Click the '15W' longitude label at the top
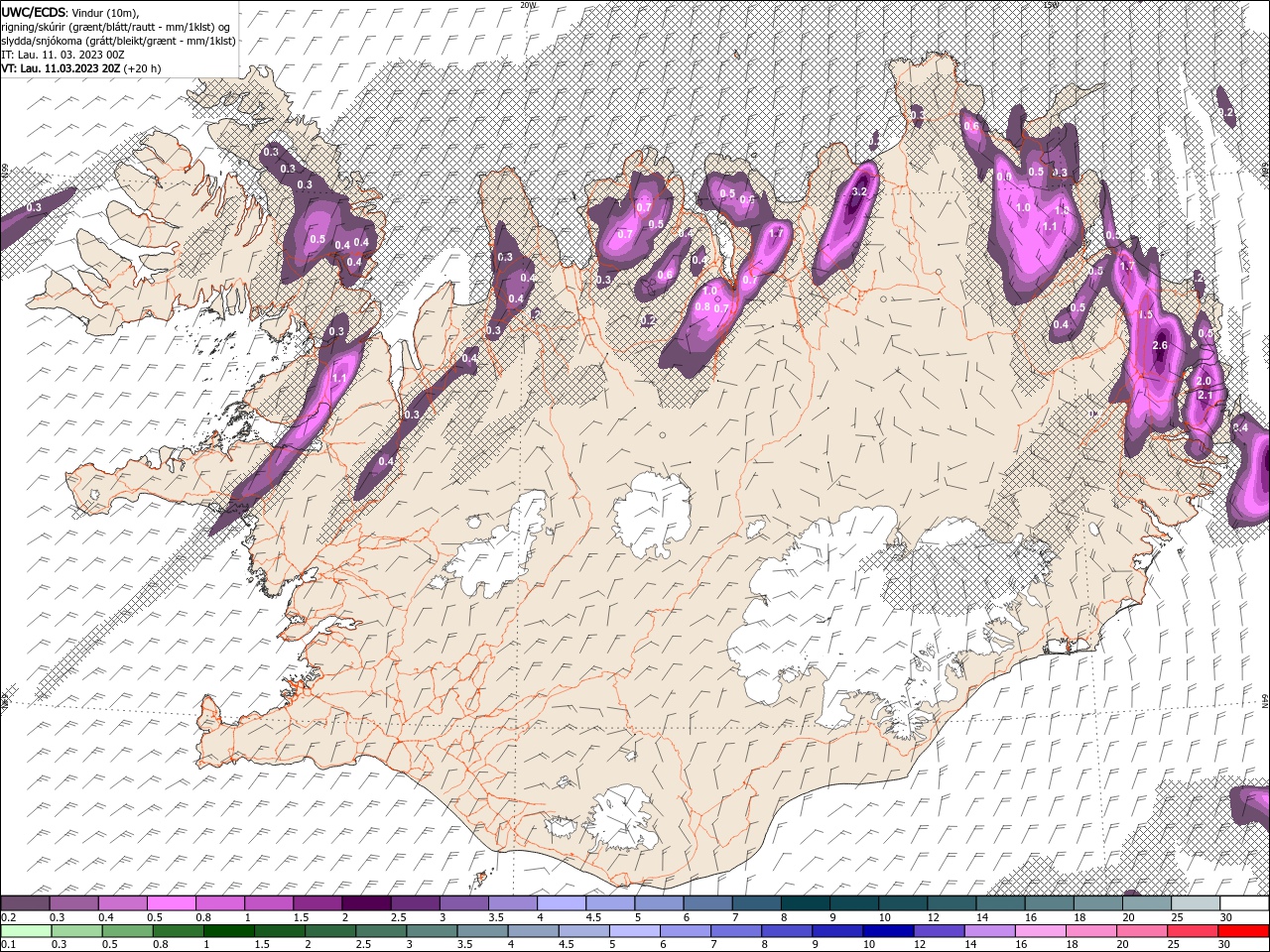The width and height of the screenshot is (1270, 952). click(x=1052, y=5)
